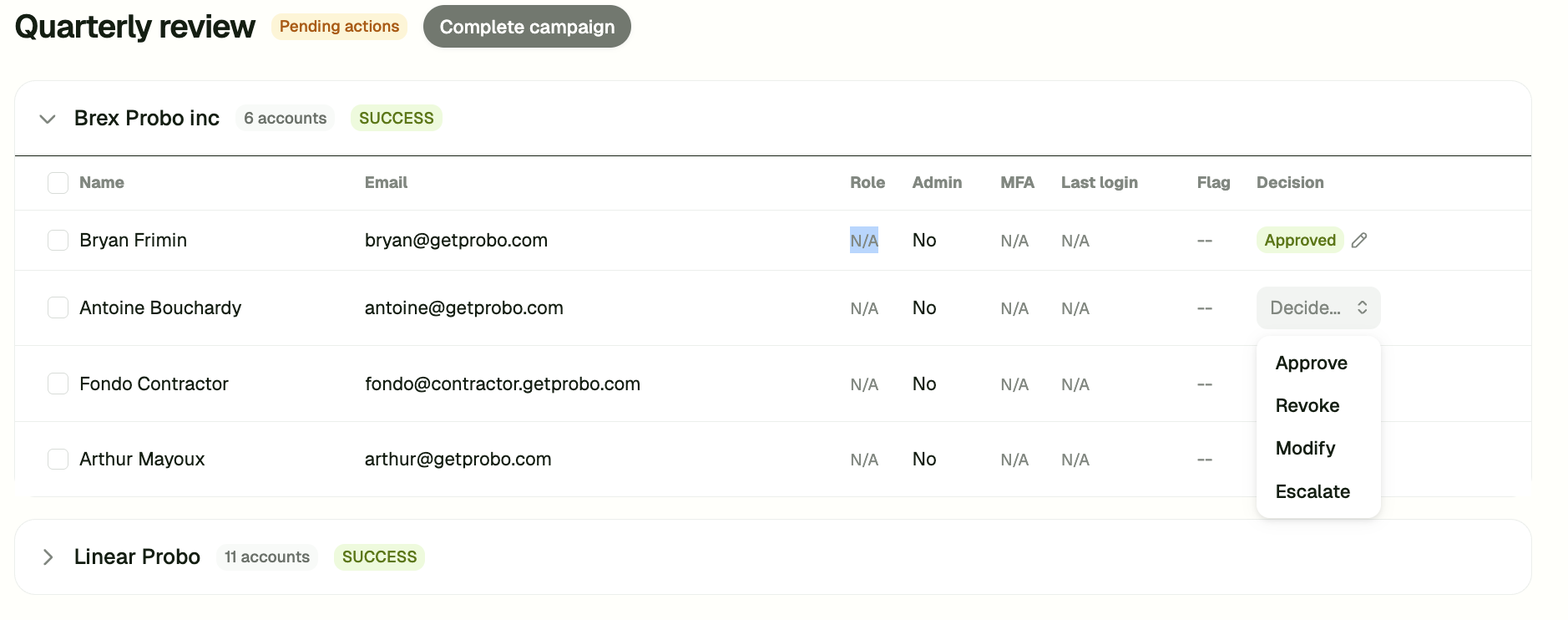The image size is (1568, 620).
Task: Click the Bryan Frimin name cell
Action: pyautogui.click(x=133, y=240)
